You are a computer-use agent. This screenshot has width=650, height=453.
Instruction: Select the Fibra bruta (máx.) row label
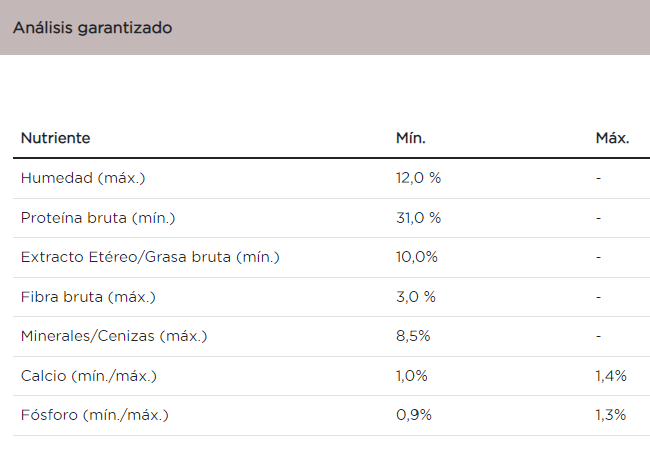(x=88, y=297)
